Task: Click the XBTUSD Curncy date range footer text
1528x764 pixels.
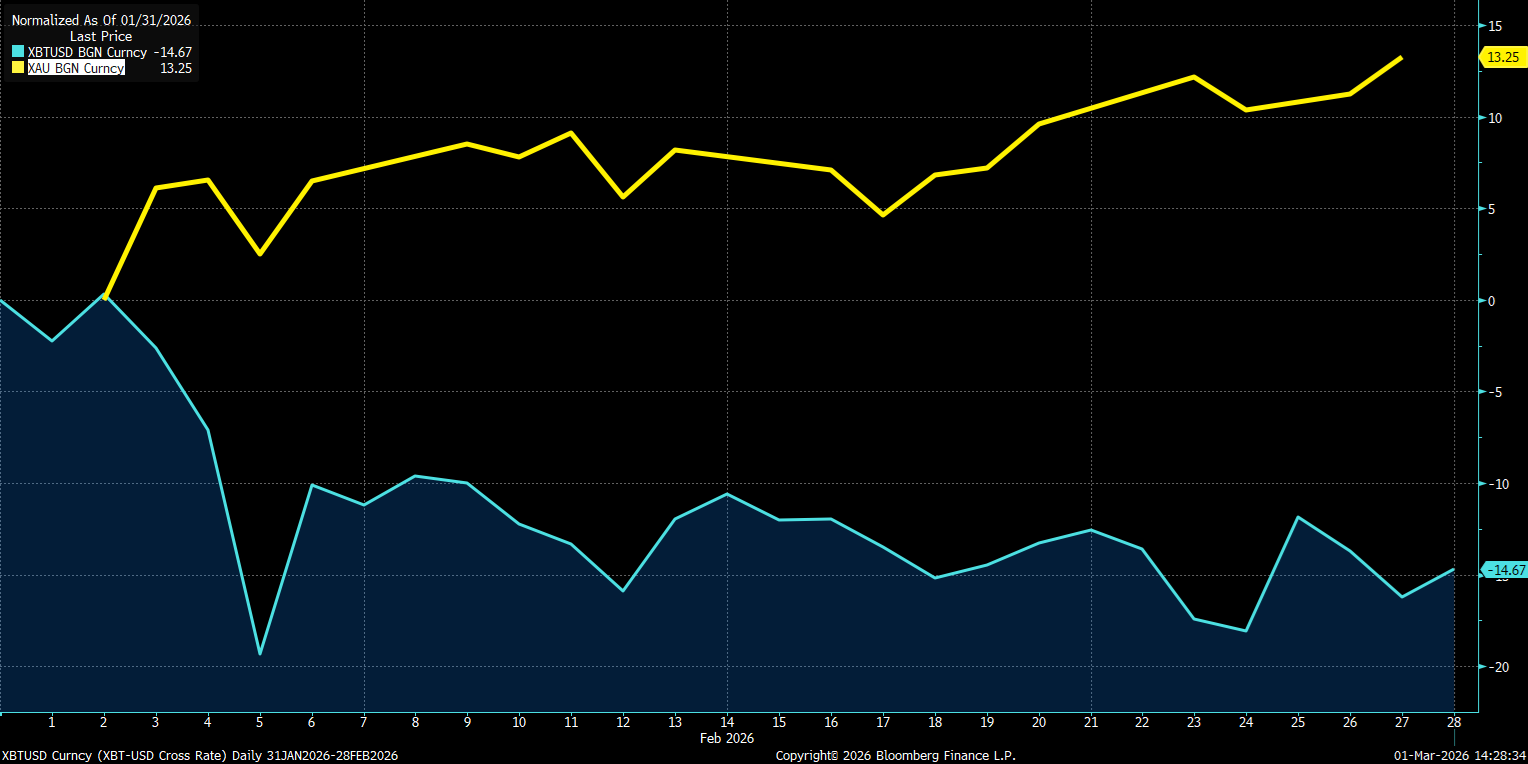Action: point(200,755)
